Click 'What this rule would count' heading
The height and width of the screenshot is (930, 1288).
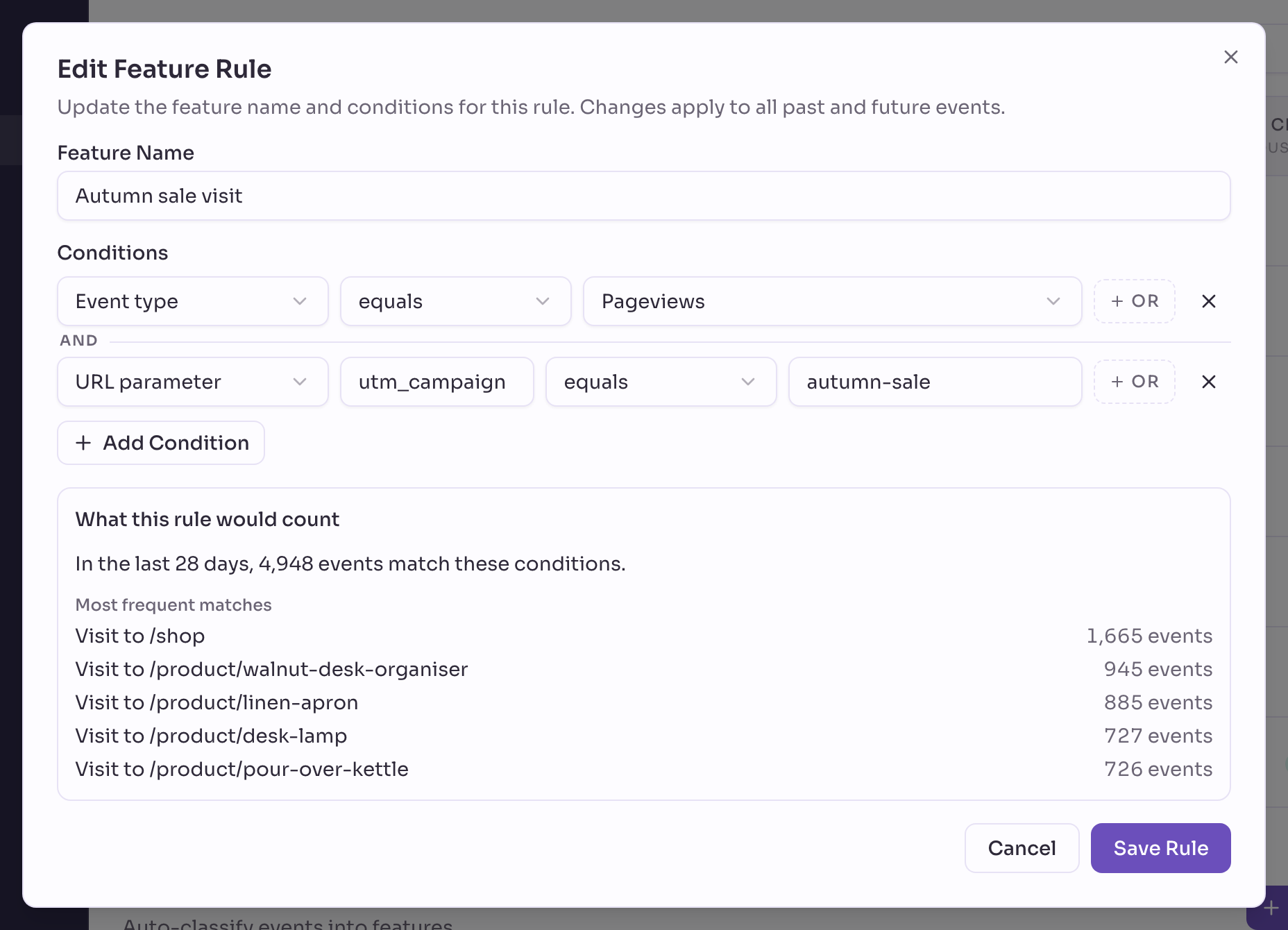tap(207, 519)
